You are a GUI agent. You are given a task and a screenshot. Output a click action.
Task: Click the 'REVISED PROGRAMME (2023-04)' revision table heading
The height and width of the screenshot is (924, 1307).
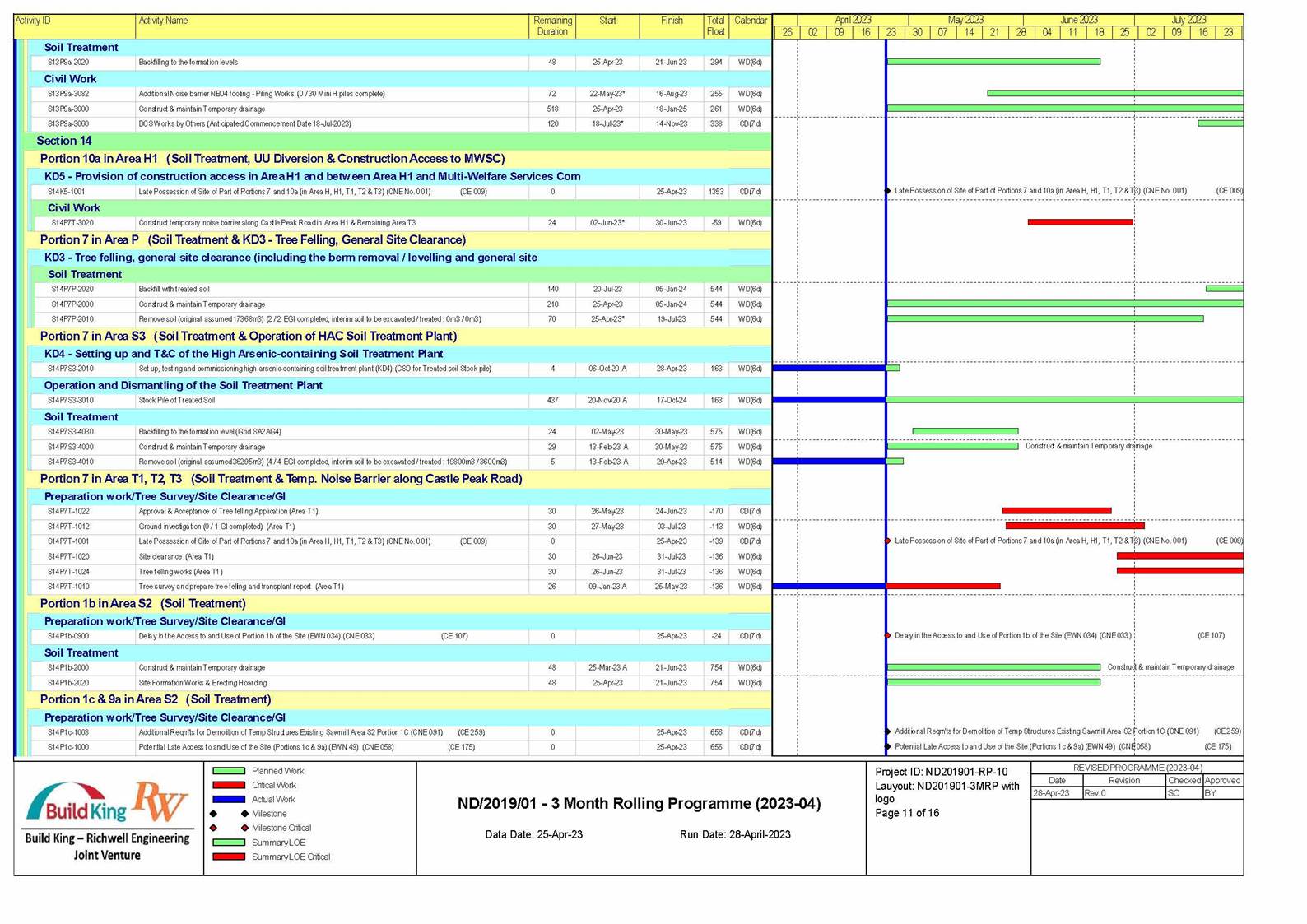click(1137, 768)
